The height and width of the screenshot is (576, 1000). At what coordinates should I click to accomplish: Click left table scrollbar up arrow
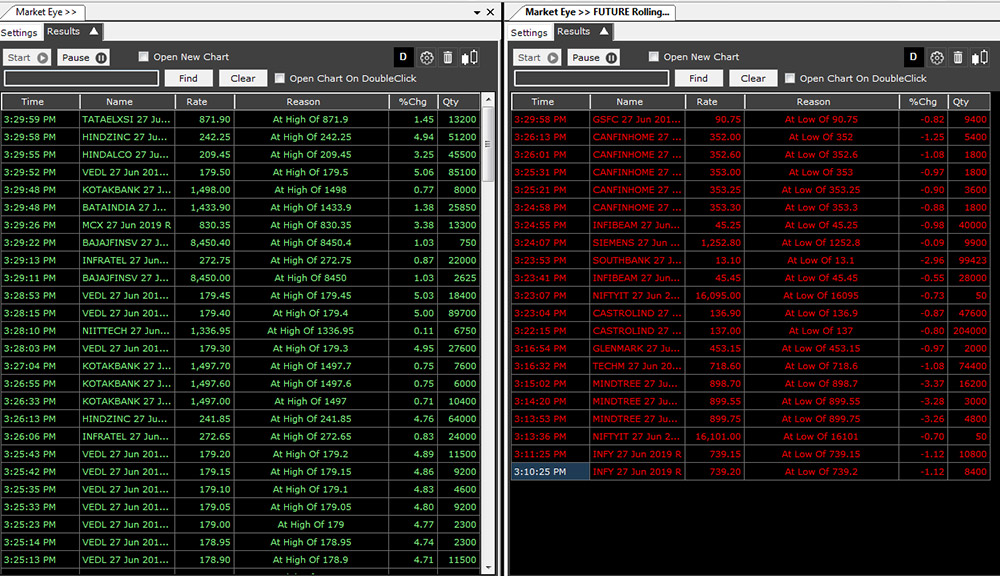click(x=489, y=100)
